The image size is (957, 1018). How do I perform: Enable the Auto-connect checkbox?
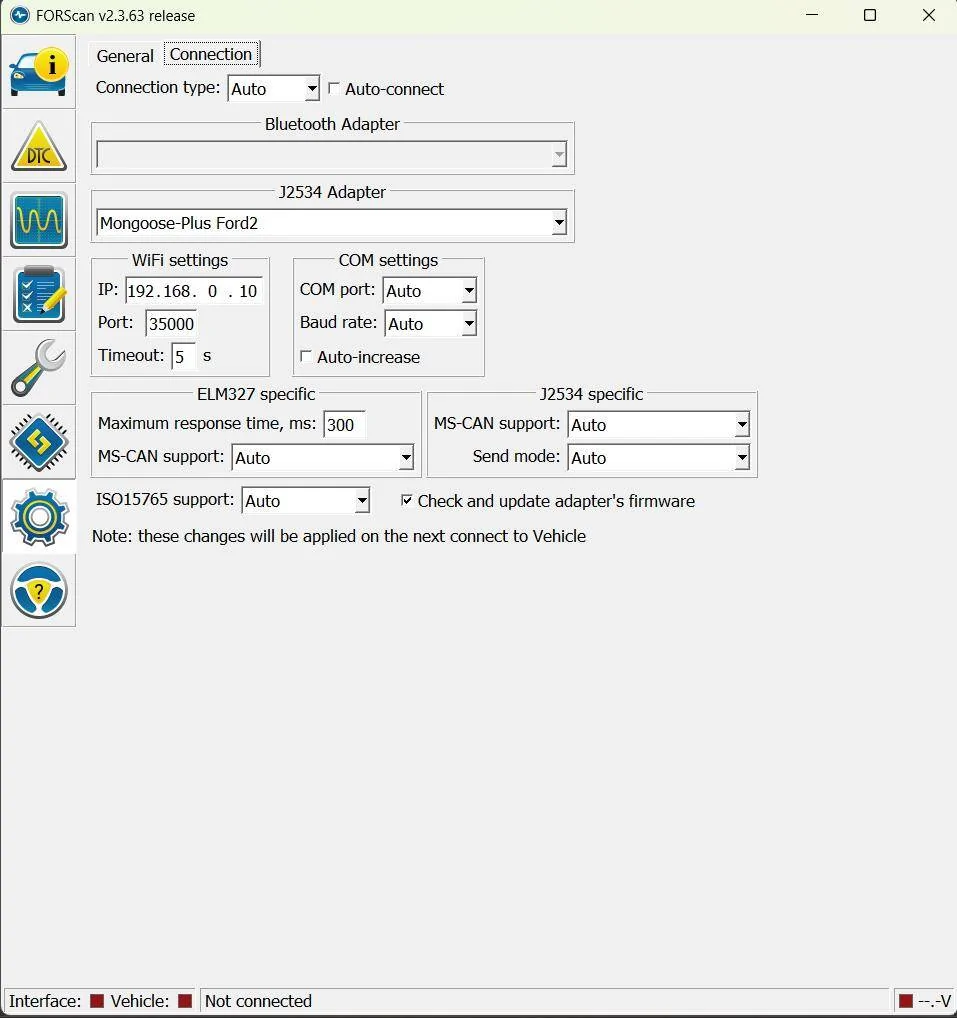[x=334, y=89]
